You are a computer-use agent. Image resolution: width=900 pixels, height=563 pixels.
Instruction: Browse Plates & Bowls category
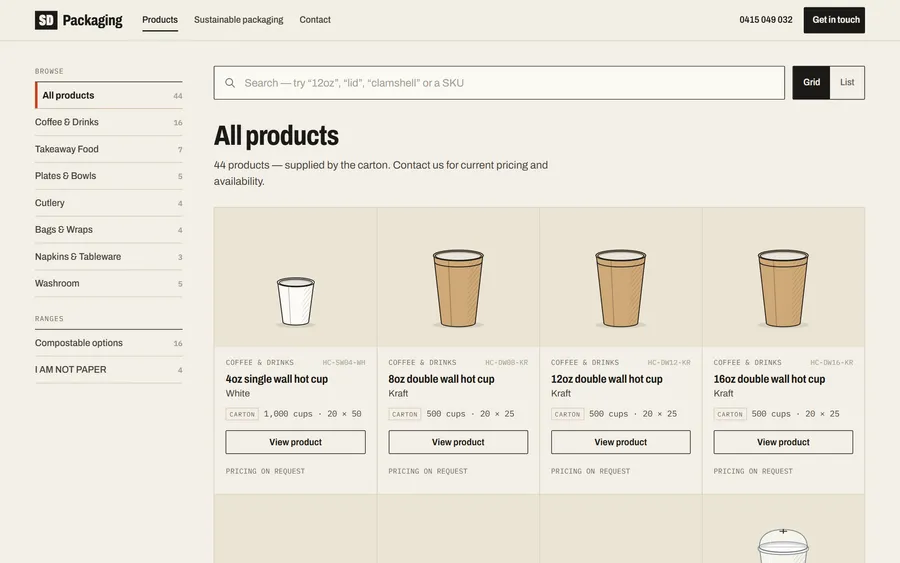pyautogui.click(x=108, y=176)
